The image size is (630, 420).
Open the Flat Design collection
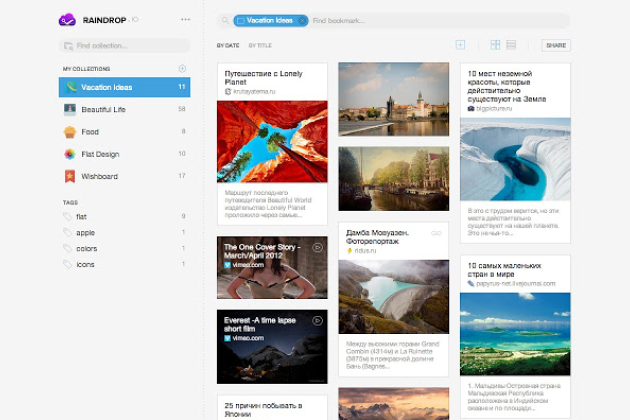click(x=125, y=154)
